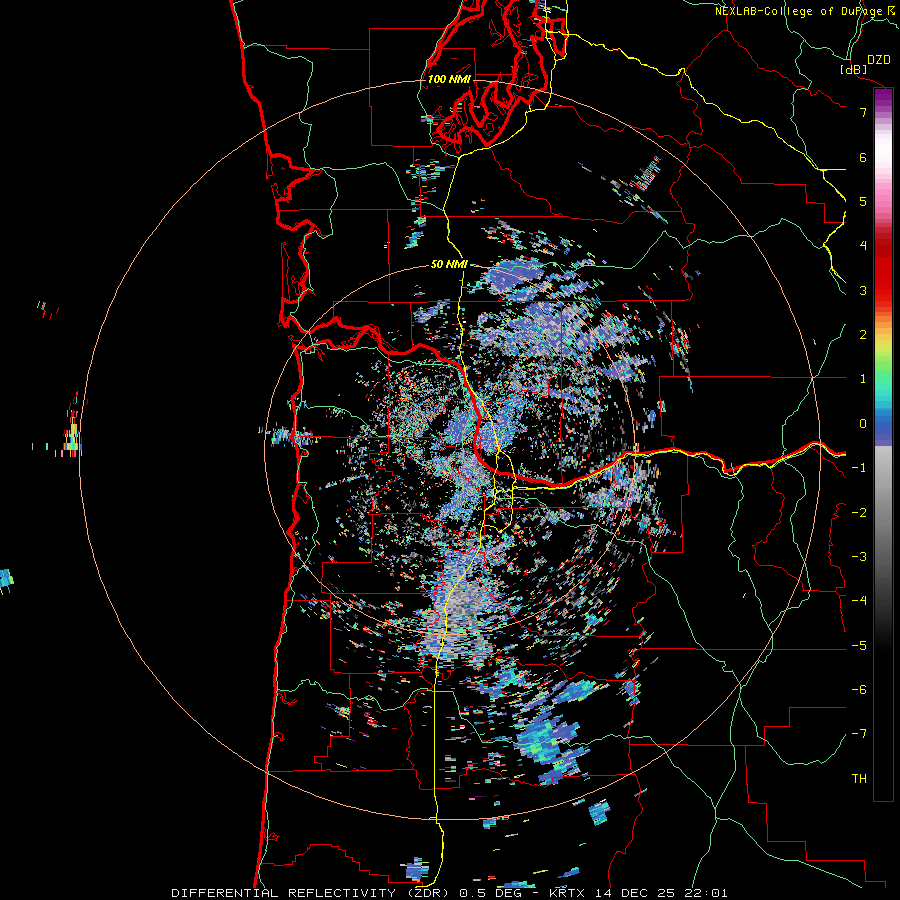
Task: Click the KRTX 14 DEC 25 22:01 timestamp
Action: [638, 893]
